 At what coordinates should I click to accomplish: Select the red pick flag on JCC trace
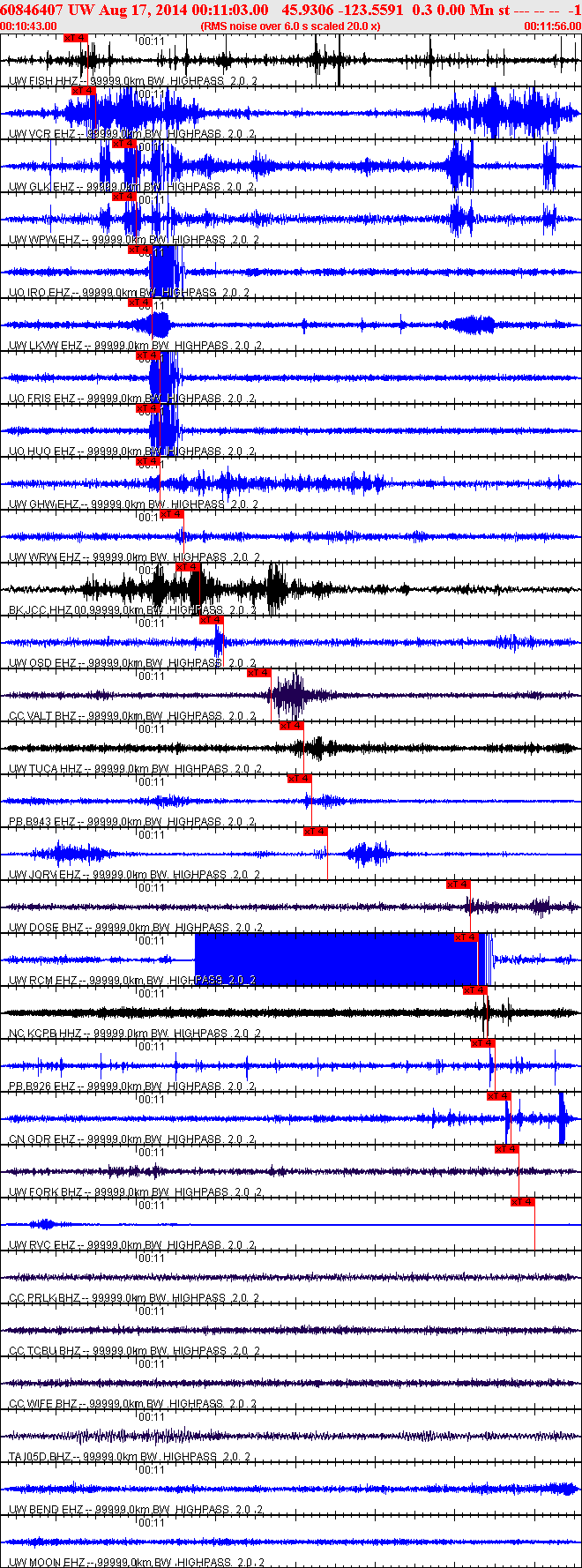click(188, 567)
